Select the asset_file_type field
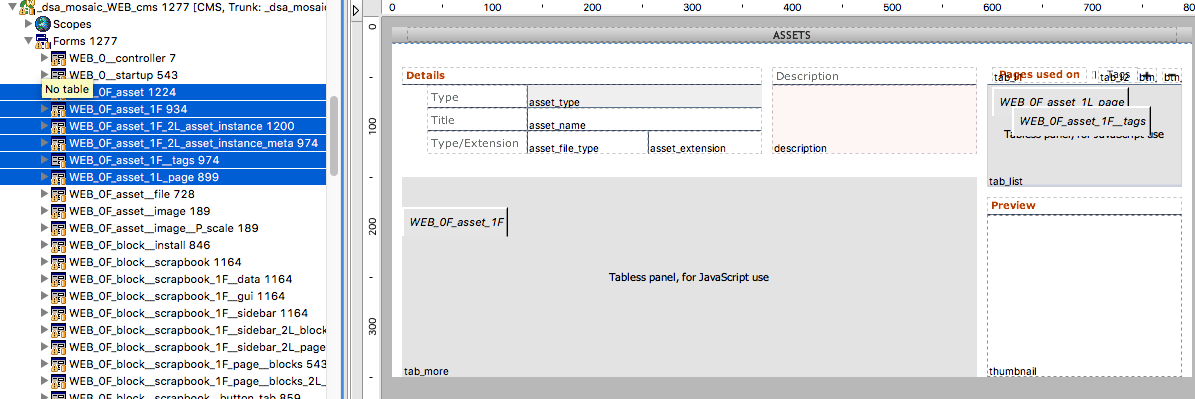 pyautogui.click(x=587, y=142)
